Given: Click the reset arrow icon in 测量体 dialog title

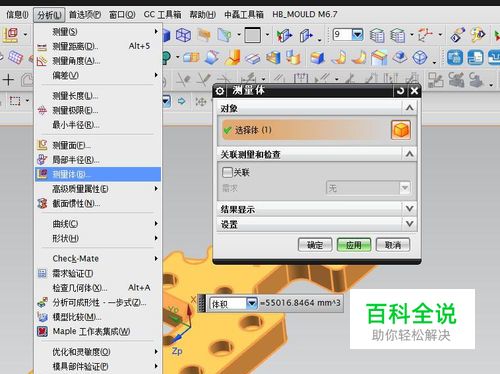Looking at the screenshot, I should tap(400, 91).
